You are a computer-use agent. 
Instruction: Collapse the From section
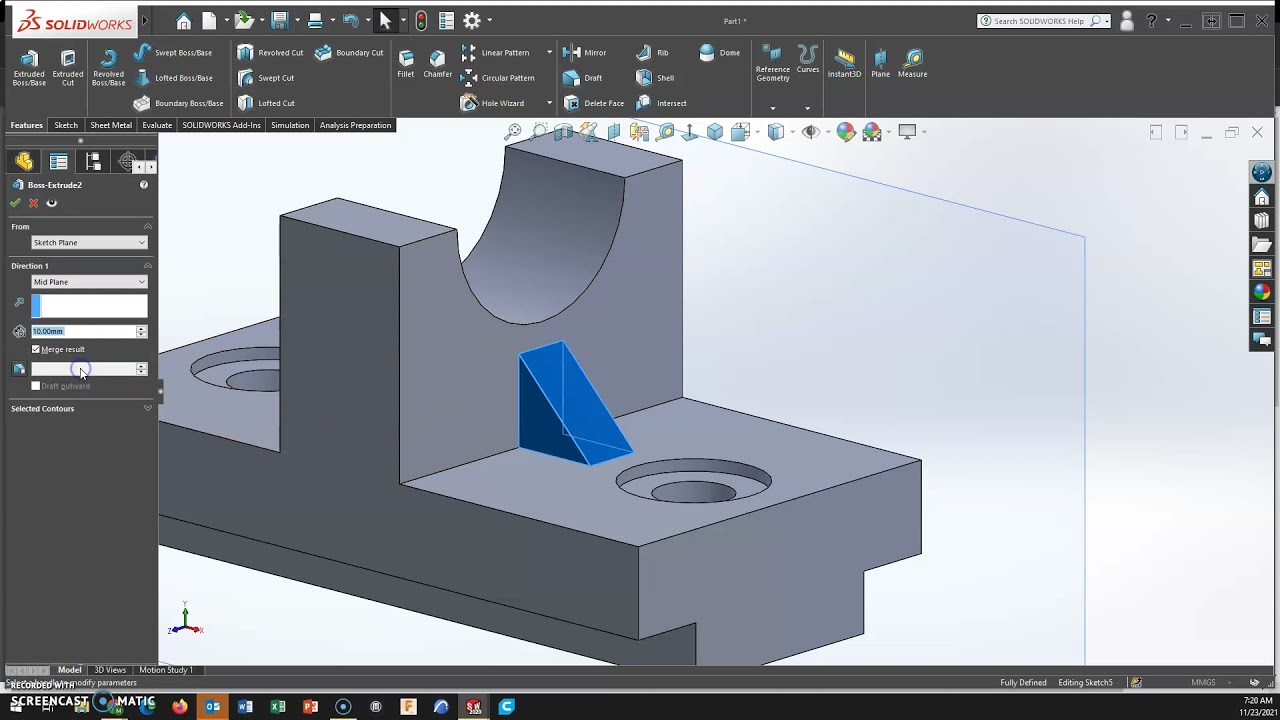click(x=147, y=227)
